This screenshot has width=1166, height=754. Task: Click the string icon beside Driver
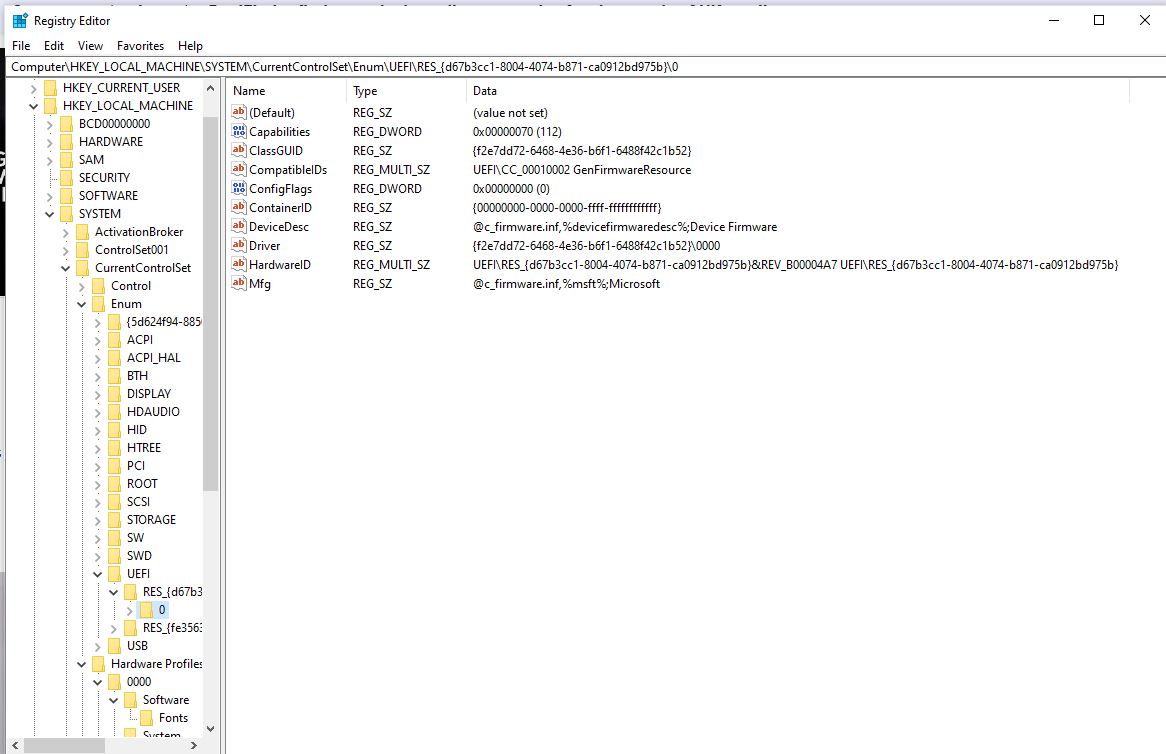239,245
